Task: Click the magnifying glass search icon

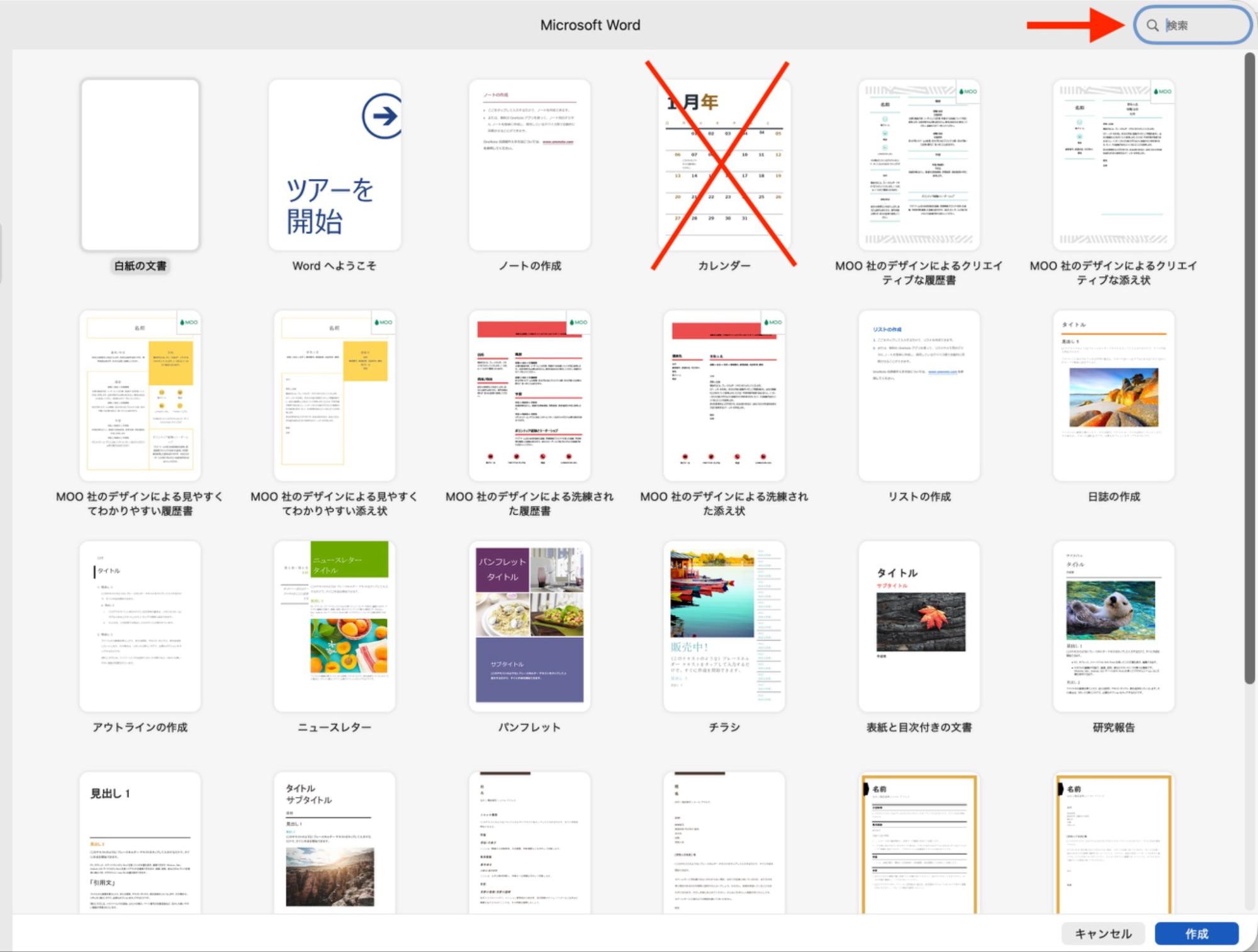Action: pos(1152,25)
